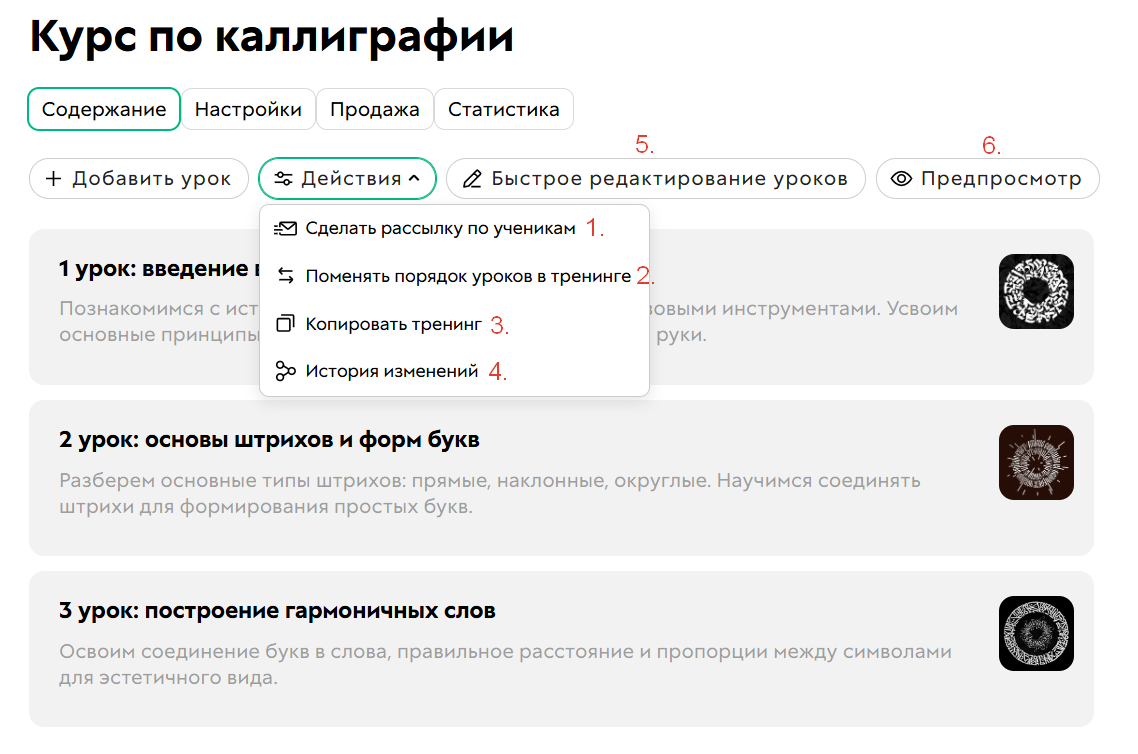Click the pencil icon in 'Быстрое редактирование уроков'

pos(473,178)
